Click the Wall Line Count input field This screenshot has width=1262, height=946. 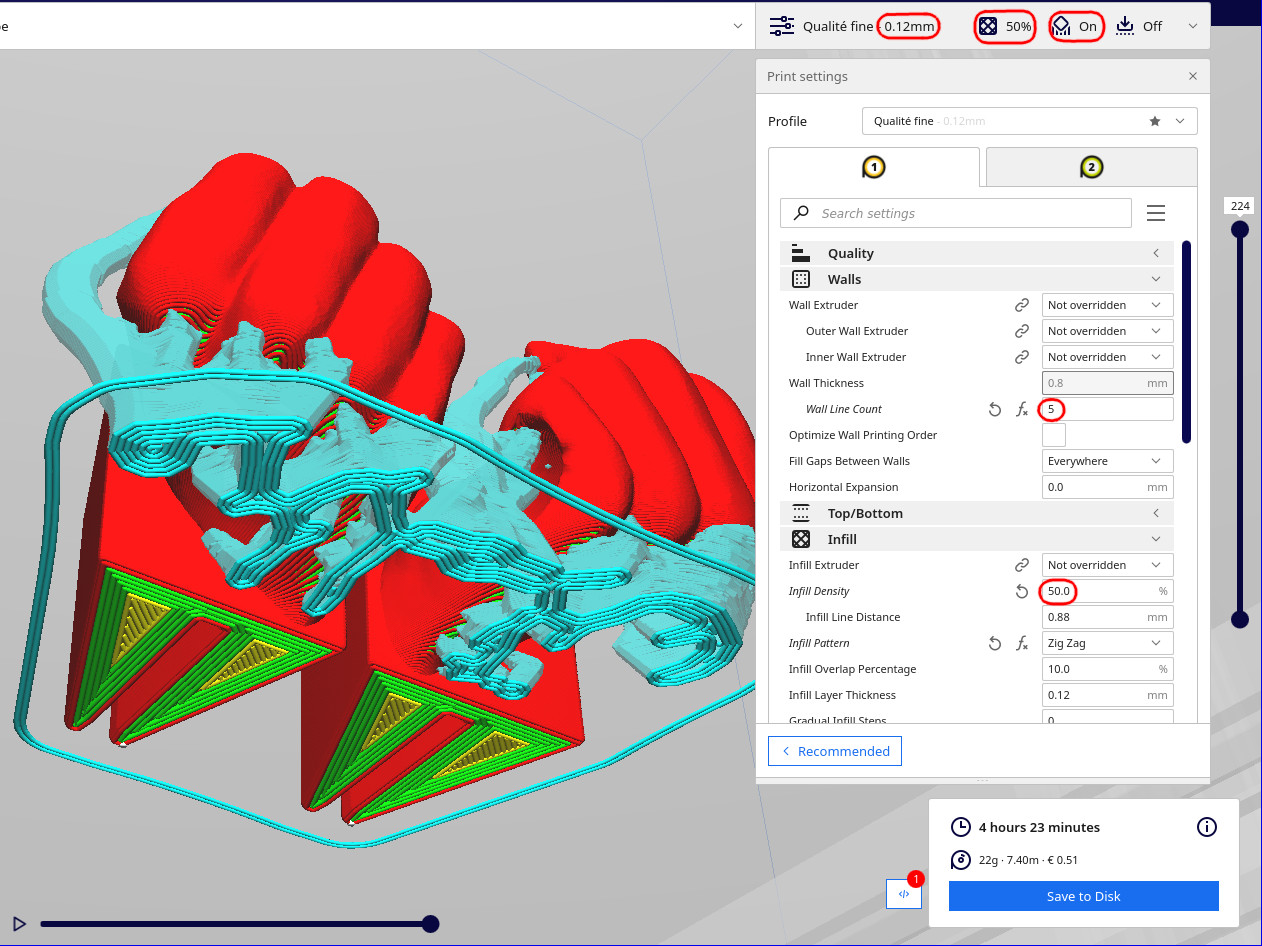point(1107,409)
